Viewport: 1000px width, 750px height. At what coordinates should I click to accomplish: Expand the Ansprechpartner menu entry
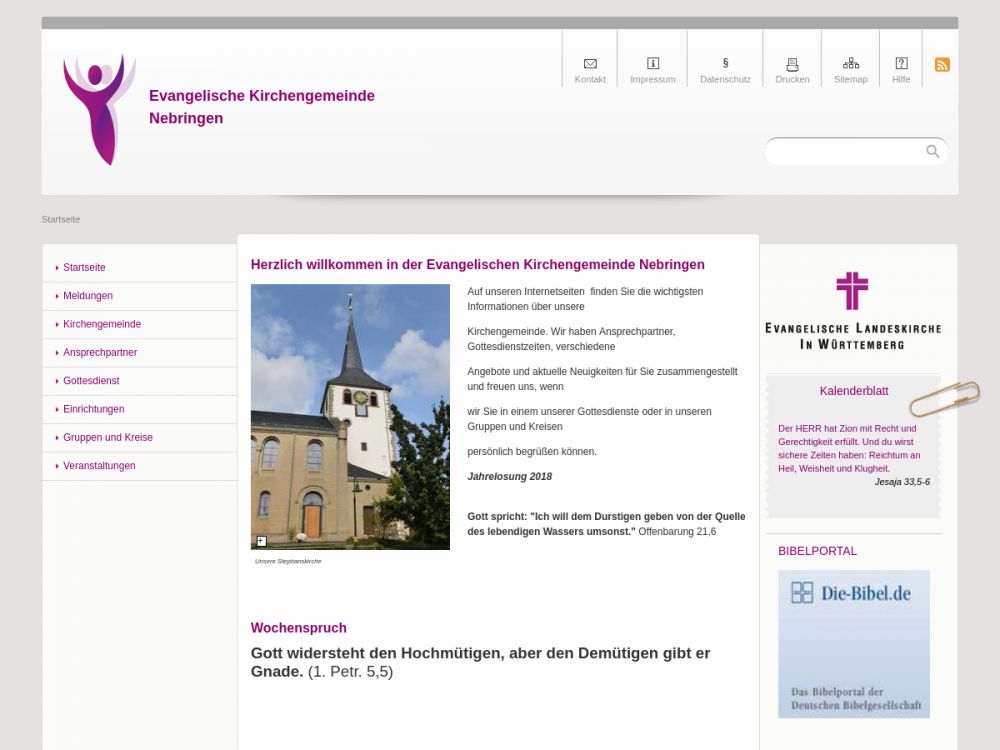coord(100,353)
